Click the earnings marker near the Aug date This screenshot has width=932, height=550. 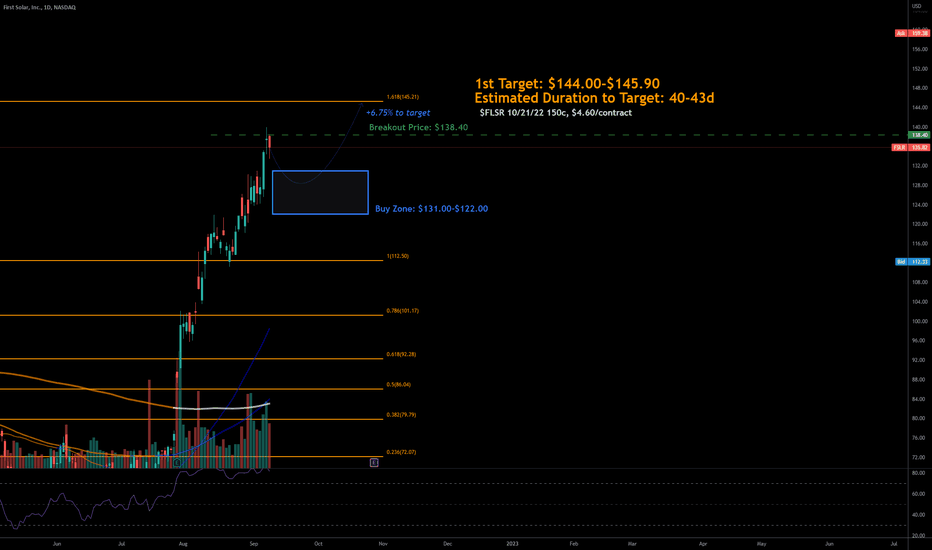coord(177,462)
